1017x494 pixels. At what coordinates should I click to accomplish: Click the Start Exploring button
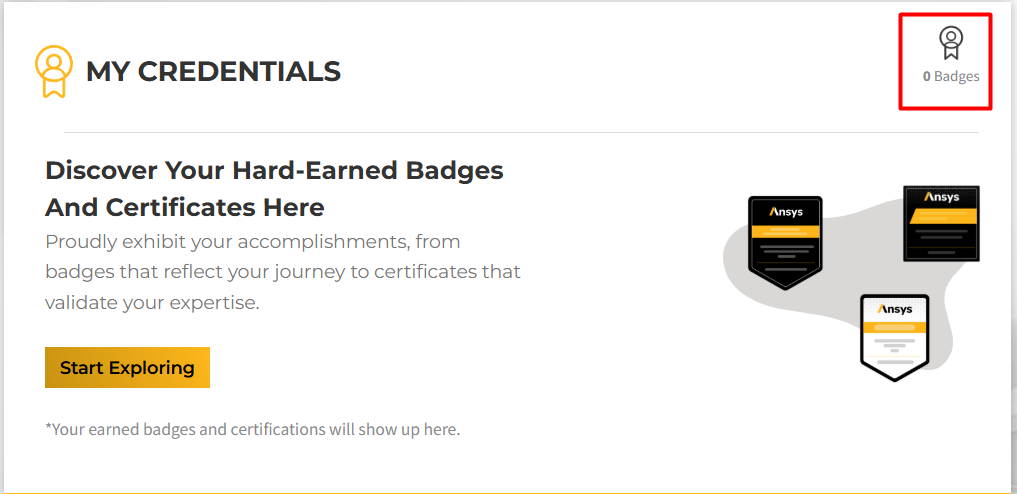click(x=127, y=368)
